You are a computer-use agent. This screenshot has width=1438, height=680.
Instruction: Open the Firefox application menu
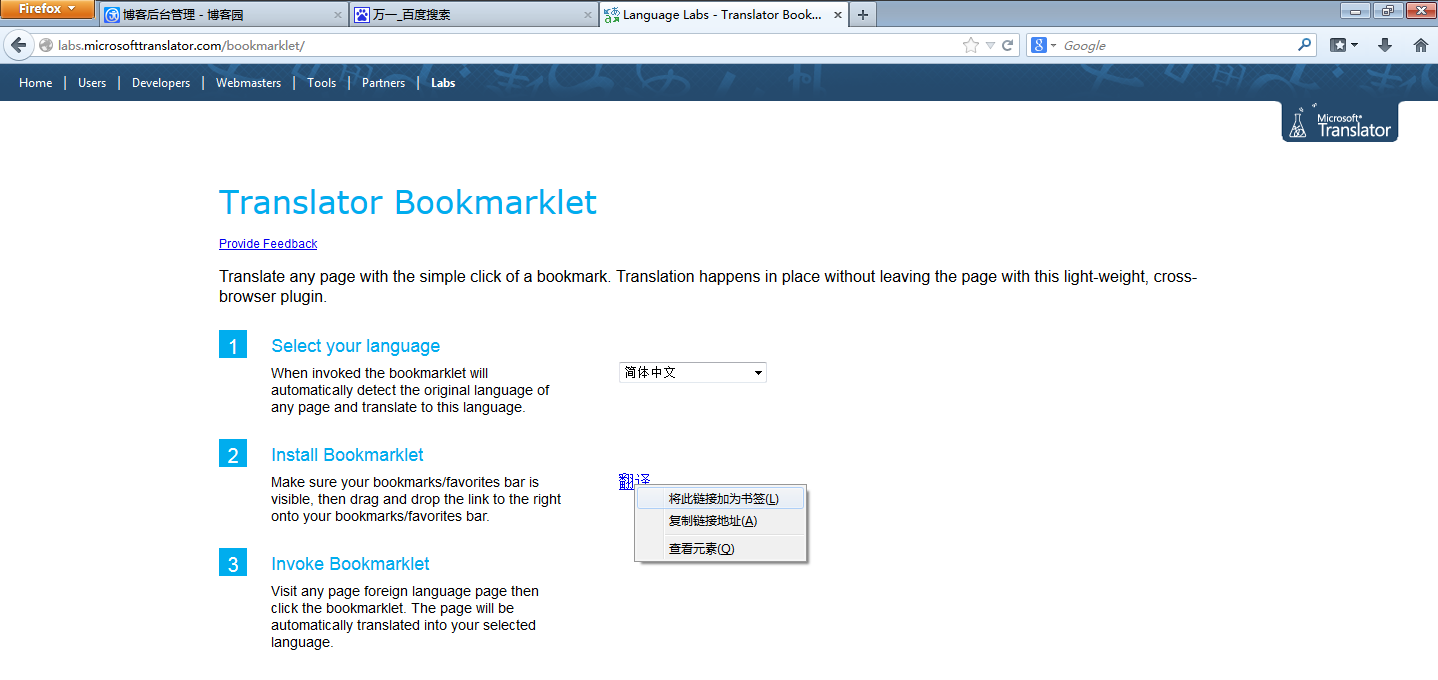pyautogui.click(x=48, y=9)
